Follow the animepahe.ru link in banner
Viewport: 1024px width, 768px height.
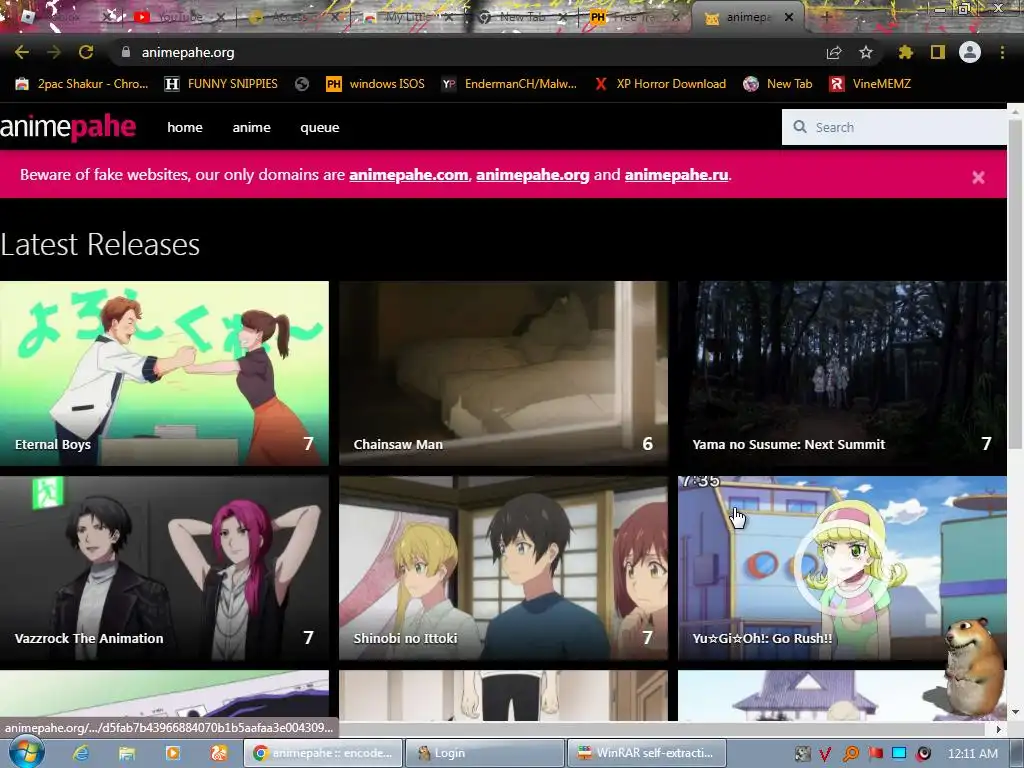676,174
